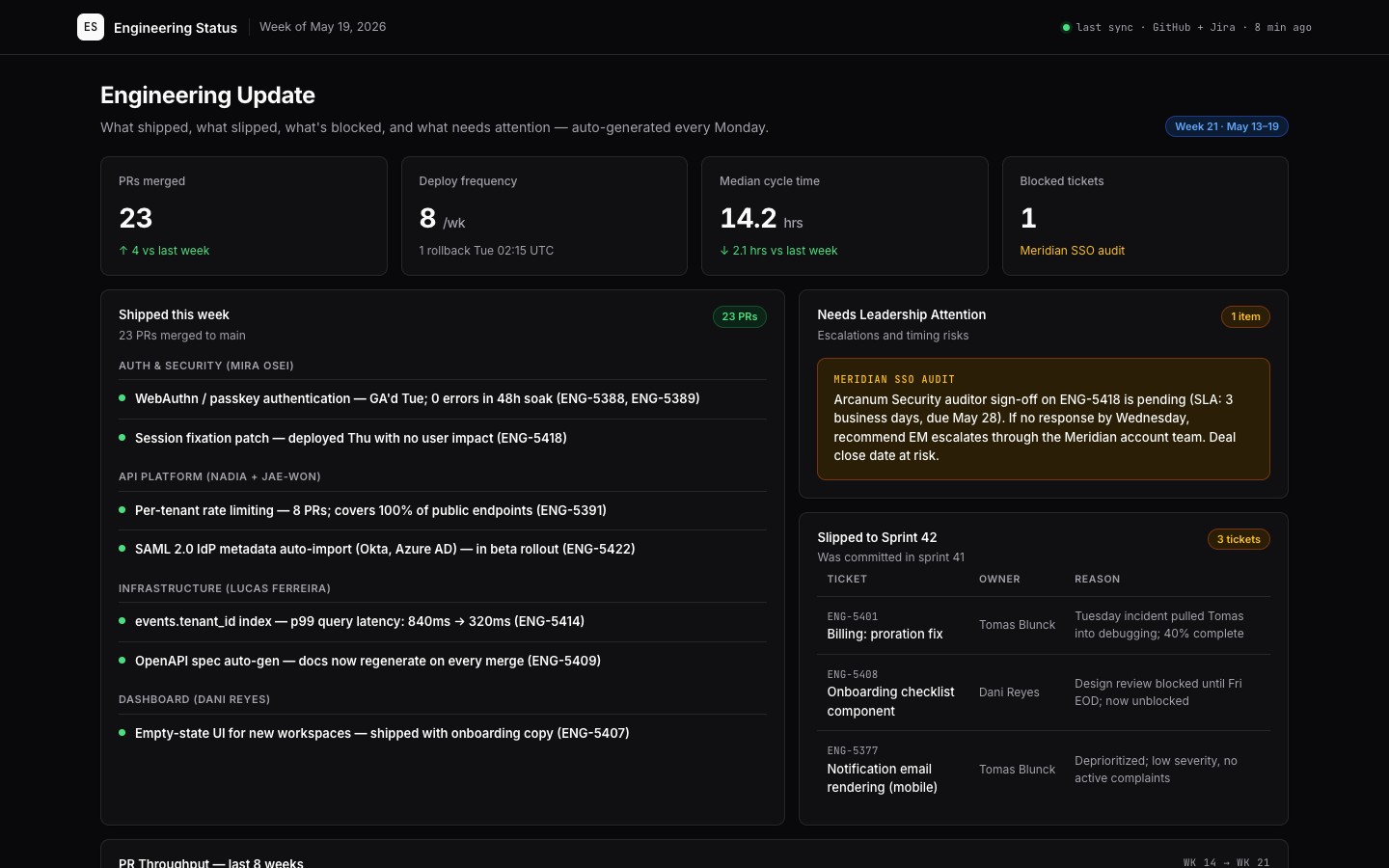This screenshot has height=868, width=1389.
Task: Click the OWNER column header
Action: (999, 580)
